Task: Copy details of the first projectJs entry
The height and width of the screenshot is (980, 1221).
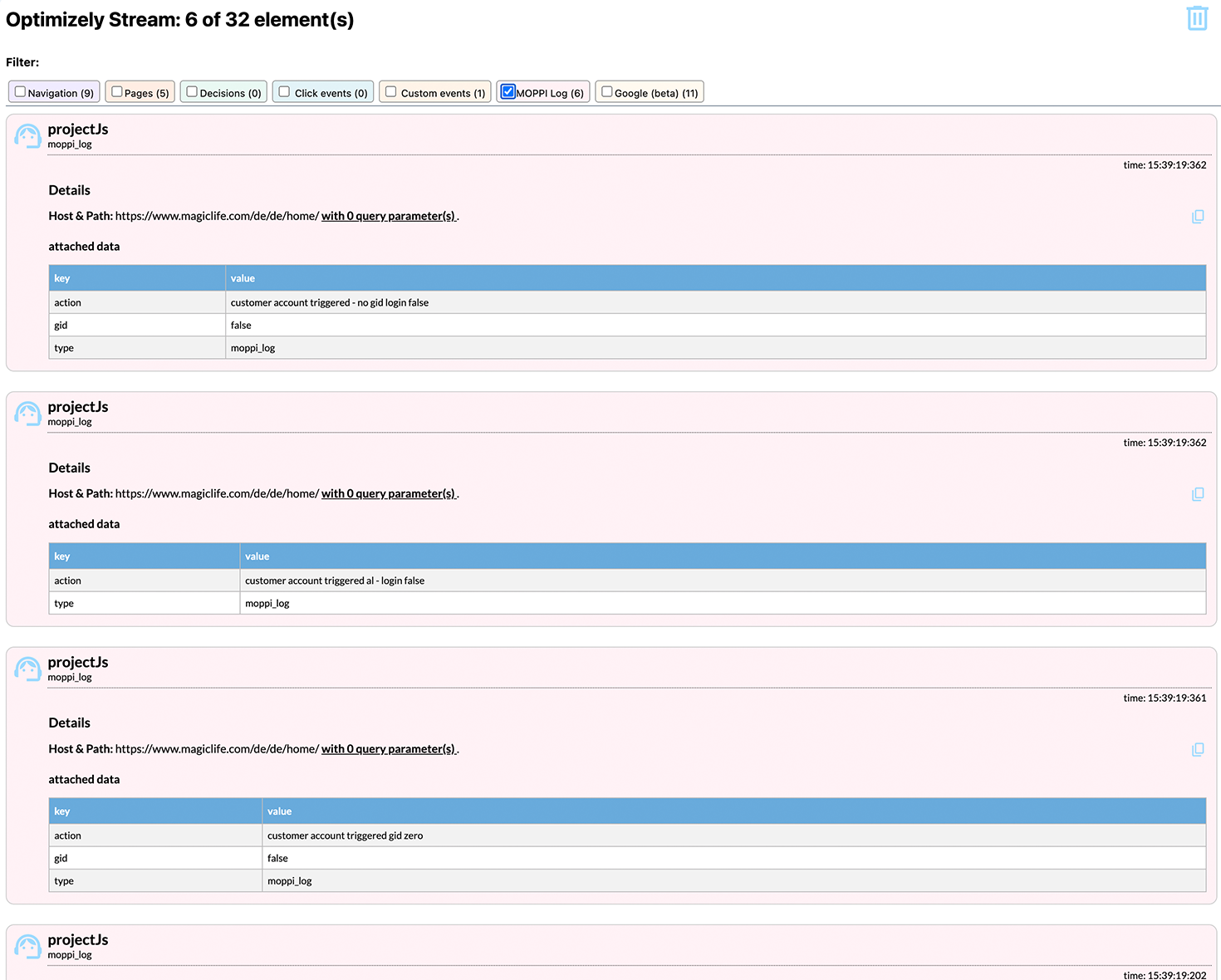Action: click(x=1198, y=217)
